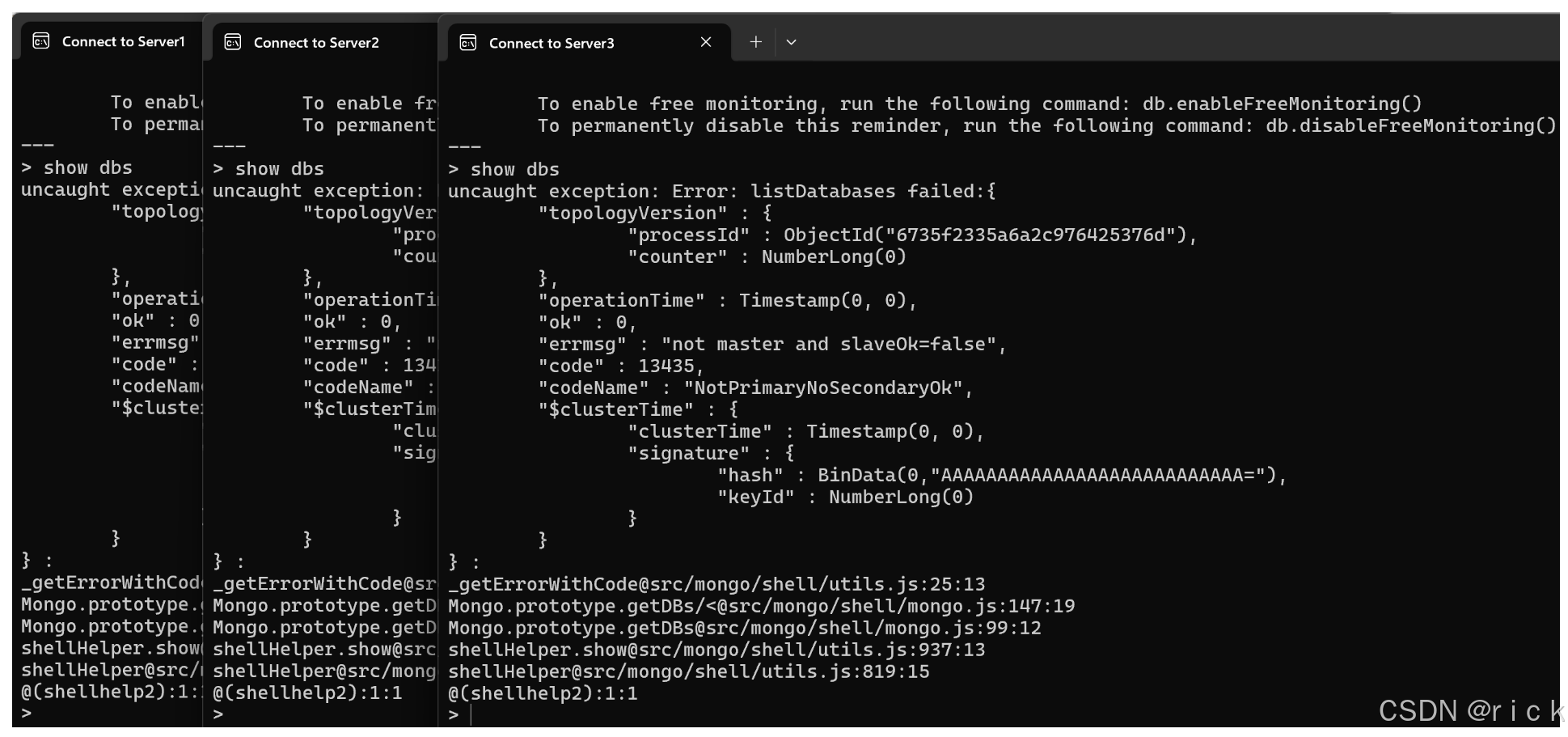Image resolution: width=1568 pixels, height=737 pixels.
Task: Open a new terminal tab with plus
Action: click(755, 42)
